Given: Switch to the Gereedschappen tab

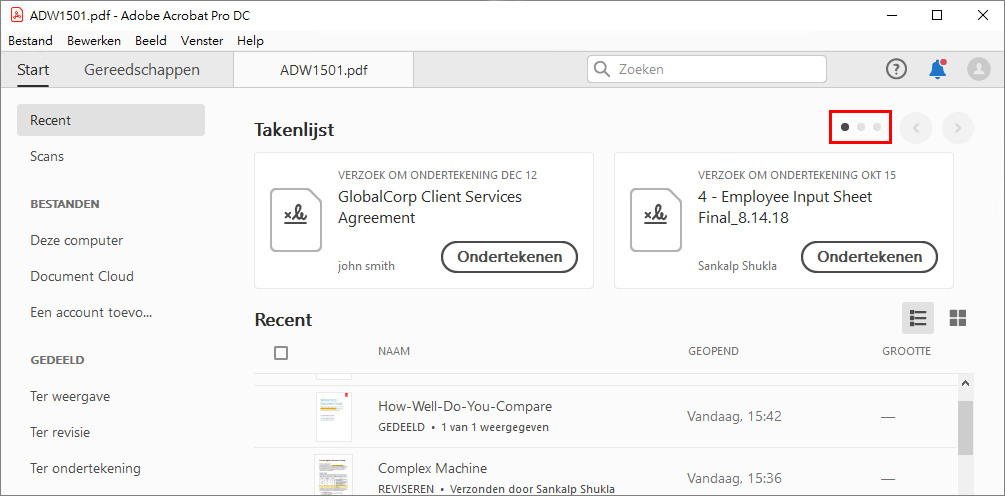Looking at the screenshot, I should pyautogui.click(x=142, y=70).
